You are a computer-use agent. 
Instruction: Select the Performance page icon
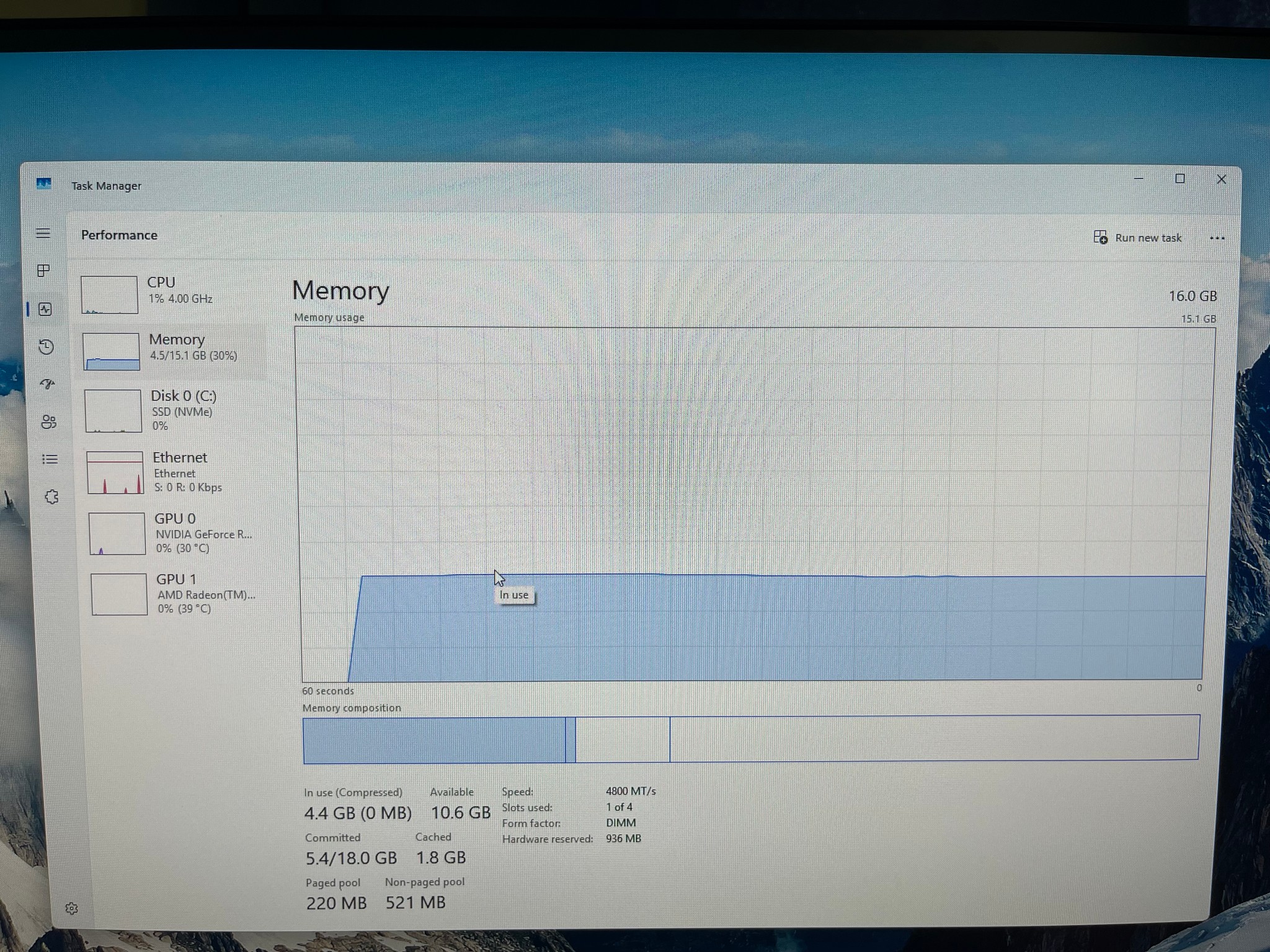tap(45, 309)
